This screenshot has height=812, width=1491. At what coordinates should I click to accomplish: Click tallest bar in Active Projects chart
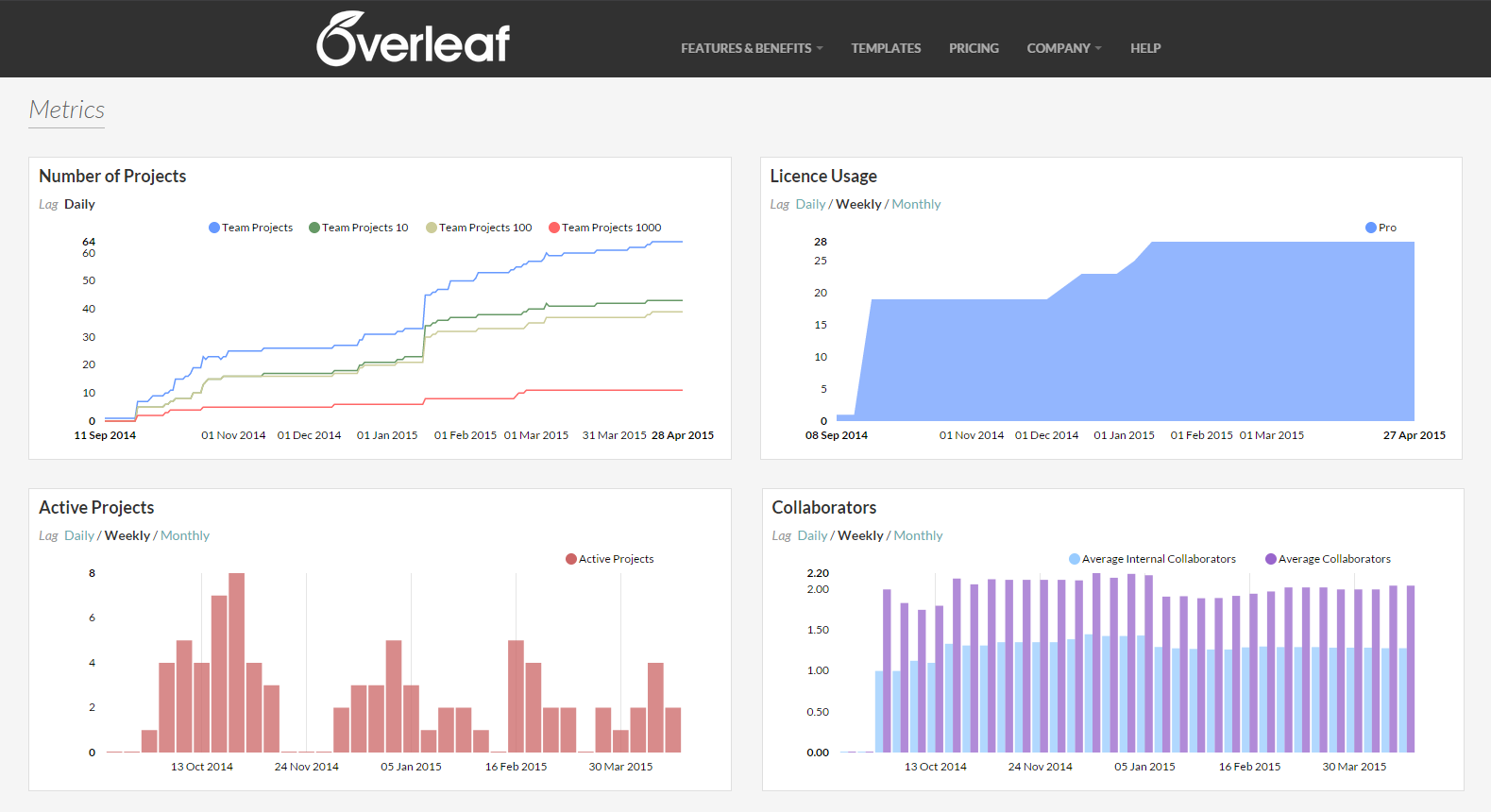click(x=237, y=661)
